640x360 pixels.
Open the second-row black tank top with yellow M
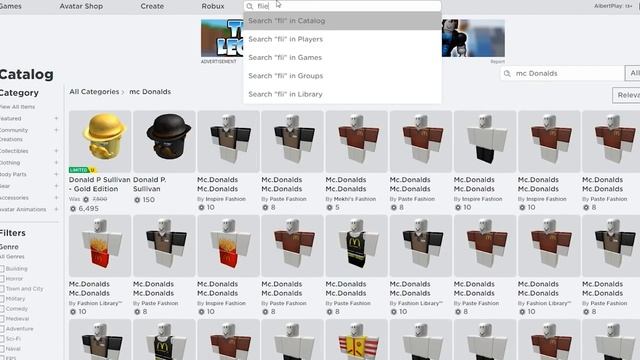click(x=356, y=246)
